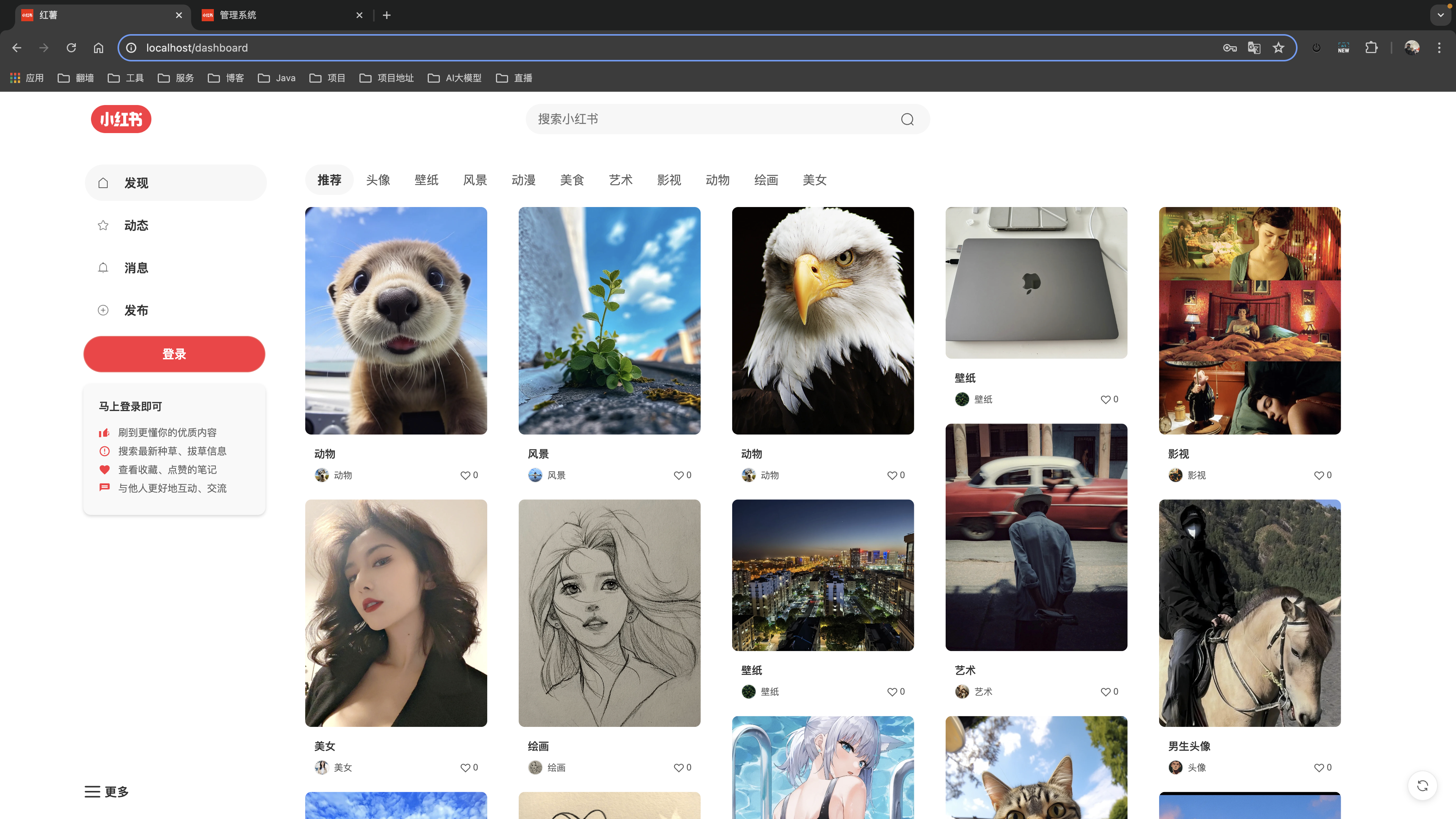Image resolution: width=1456 pixels, height=819 pixels.
Task: Open the pencil sketch 绘画 image
Action: pyautogui.click(x=609, y=613)
